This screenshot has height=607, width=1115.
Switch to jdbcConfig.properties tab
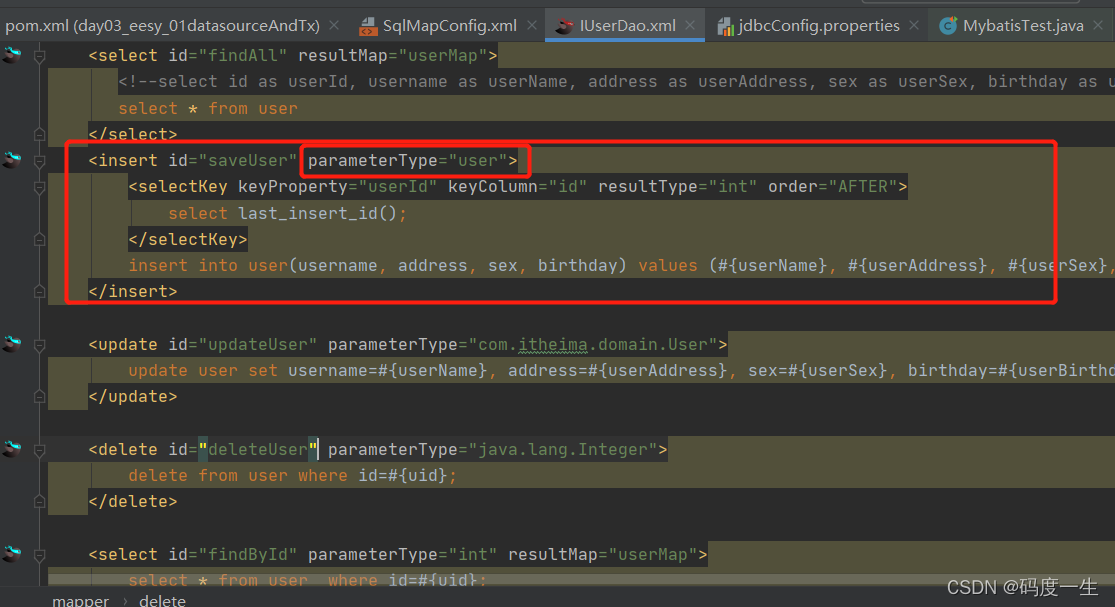coord(818,26)
